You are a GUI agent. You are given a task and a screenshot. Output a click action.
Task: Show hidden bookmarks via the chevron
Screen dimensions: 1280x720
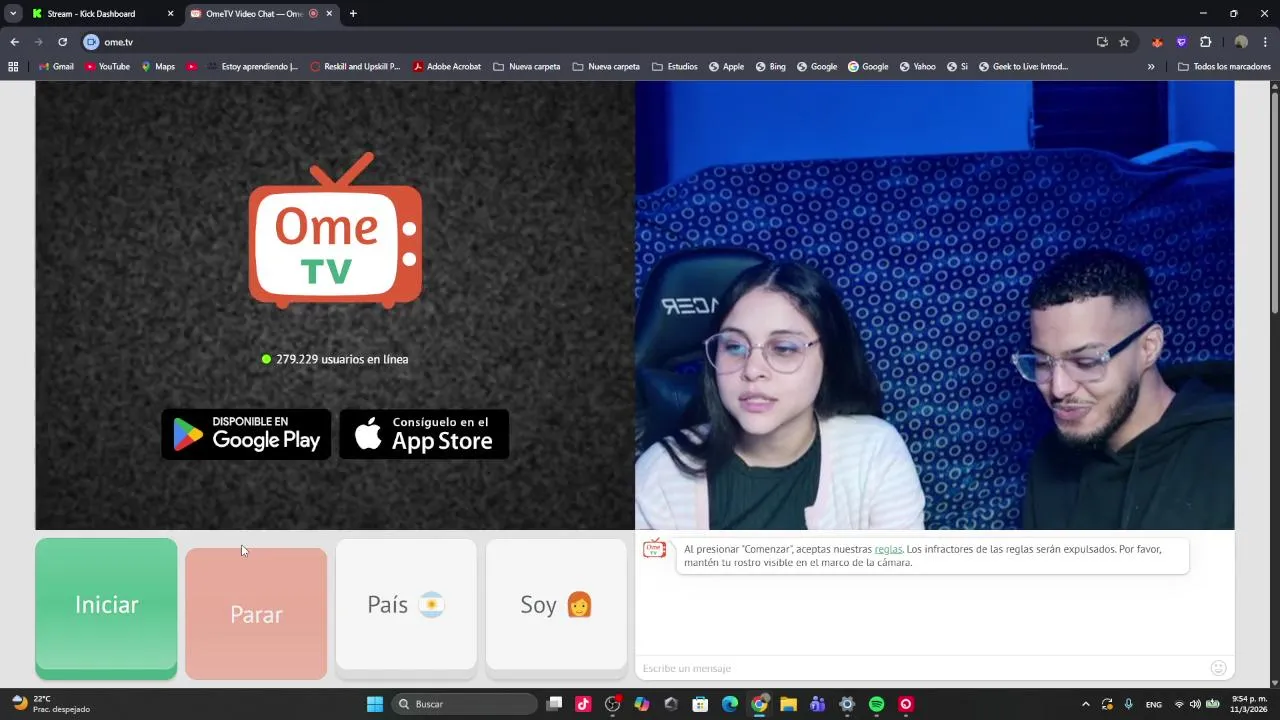click(x=1151, y=67)
